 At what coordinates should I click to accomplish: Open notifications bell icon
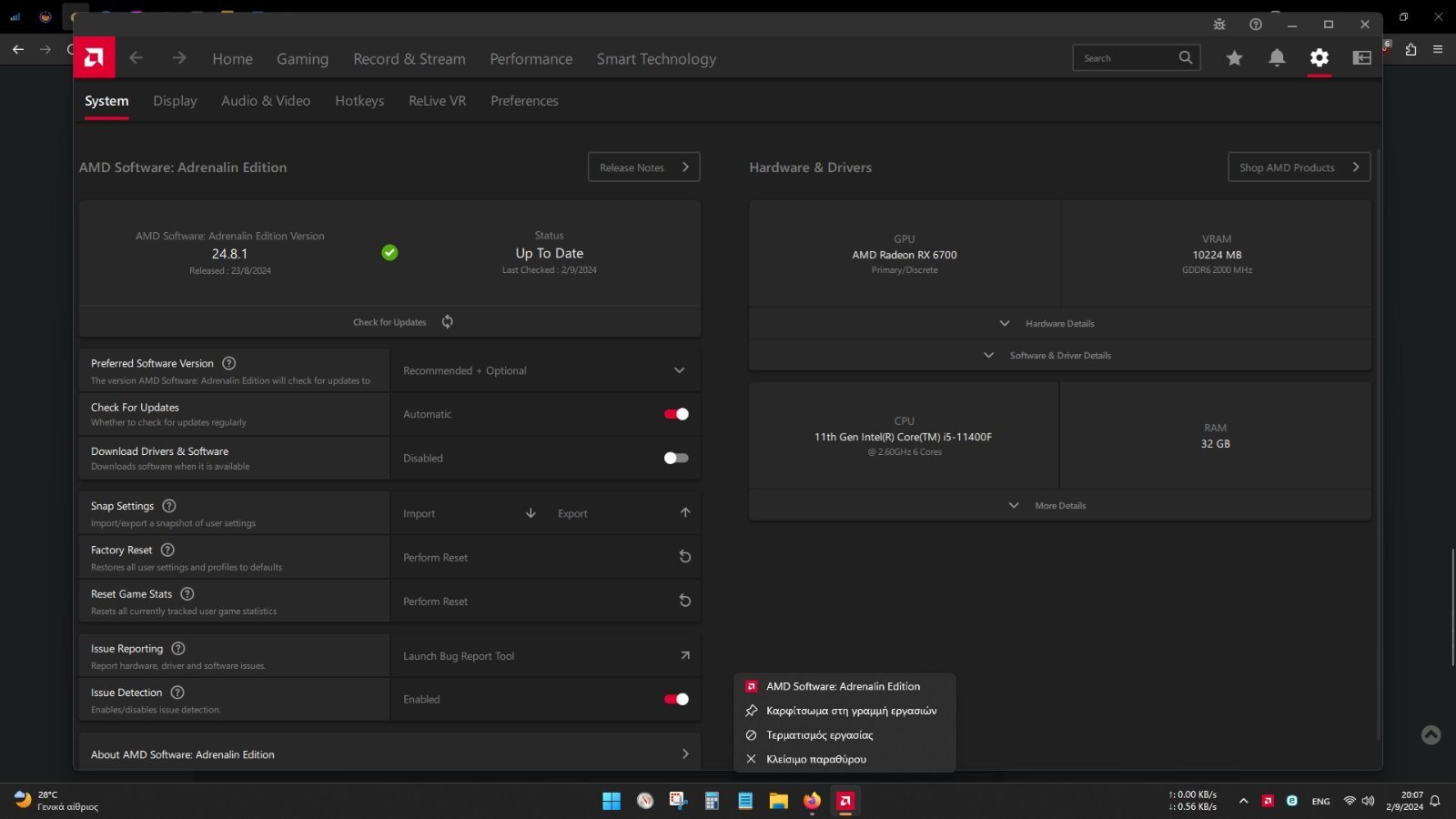1277,58
